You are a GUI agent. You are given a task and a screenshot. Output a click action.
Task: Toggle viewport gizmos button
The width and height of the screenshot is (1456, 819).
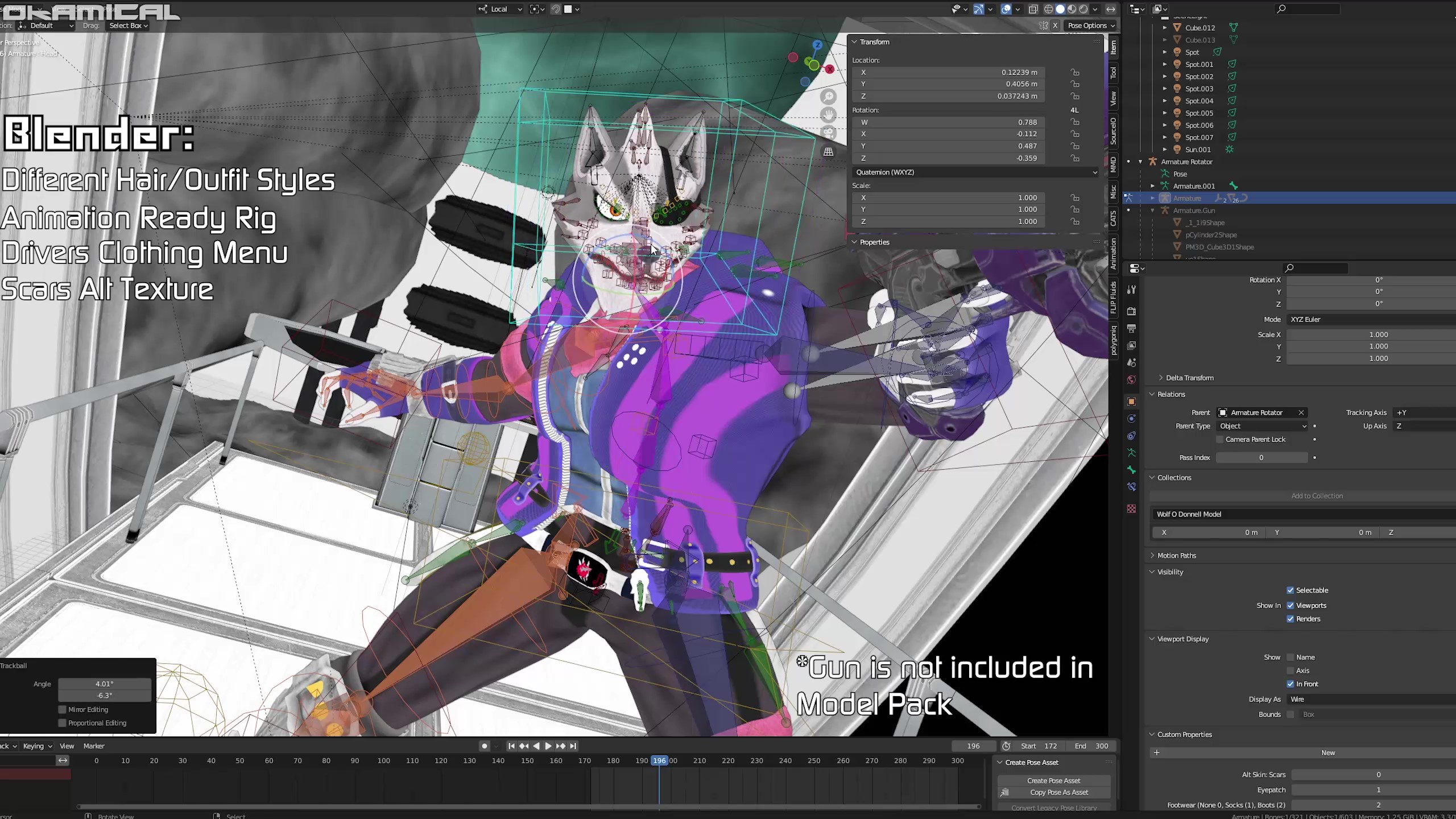point(979,9)
